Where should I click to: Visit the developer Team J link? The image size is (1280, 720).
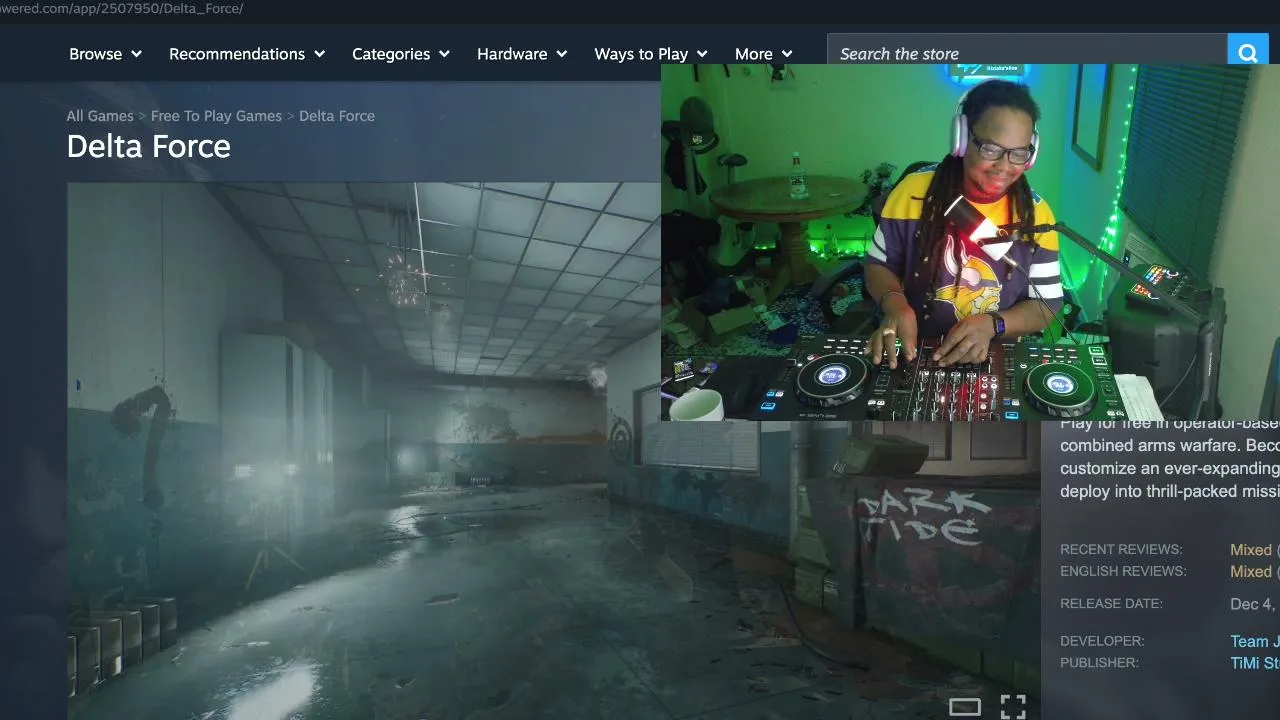click(x=1254, y=642)
